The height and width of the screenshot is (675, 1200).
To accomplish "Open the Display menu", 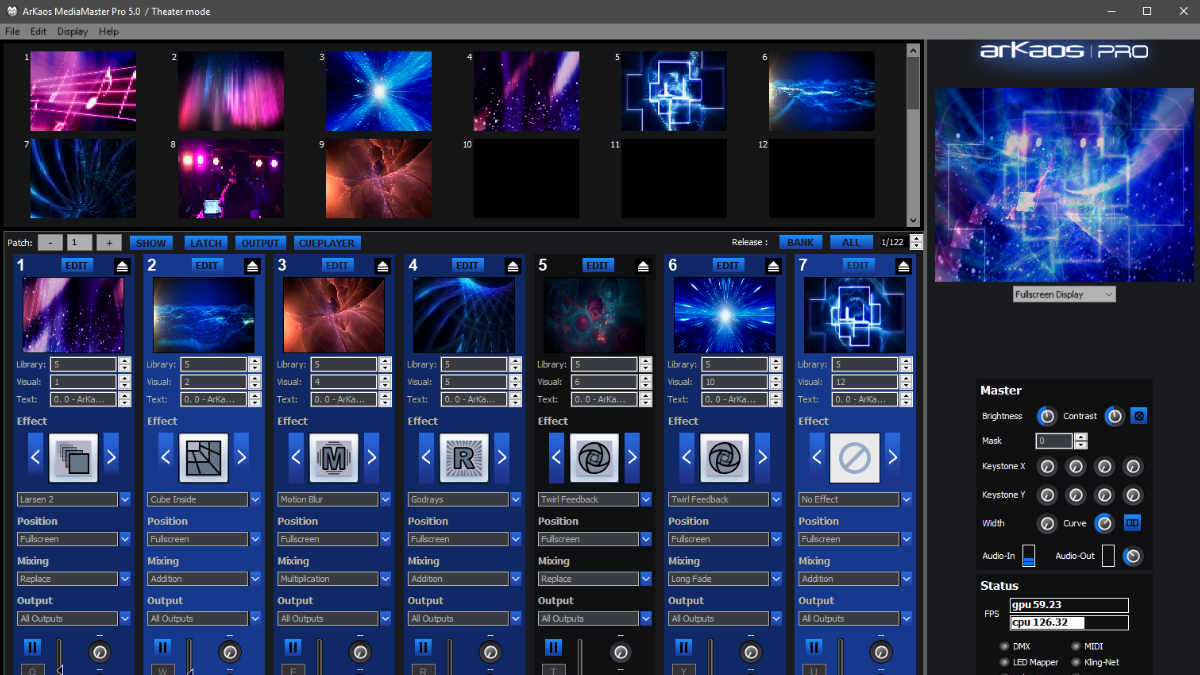I will coord(72,32).
